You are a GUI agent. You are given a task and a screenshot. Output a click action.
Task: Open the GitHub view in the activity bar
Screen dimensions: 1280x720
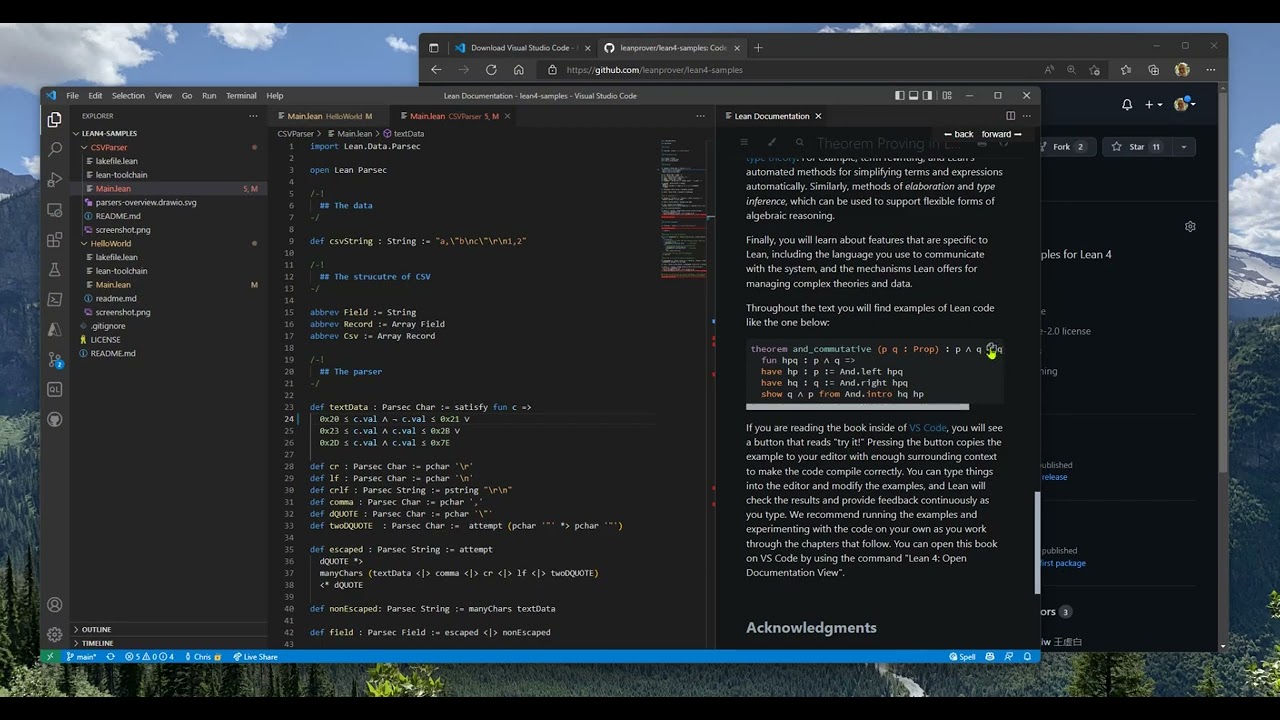click(55, 419)
